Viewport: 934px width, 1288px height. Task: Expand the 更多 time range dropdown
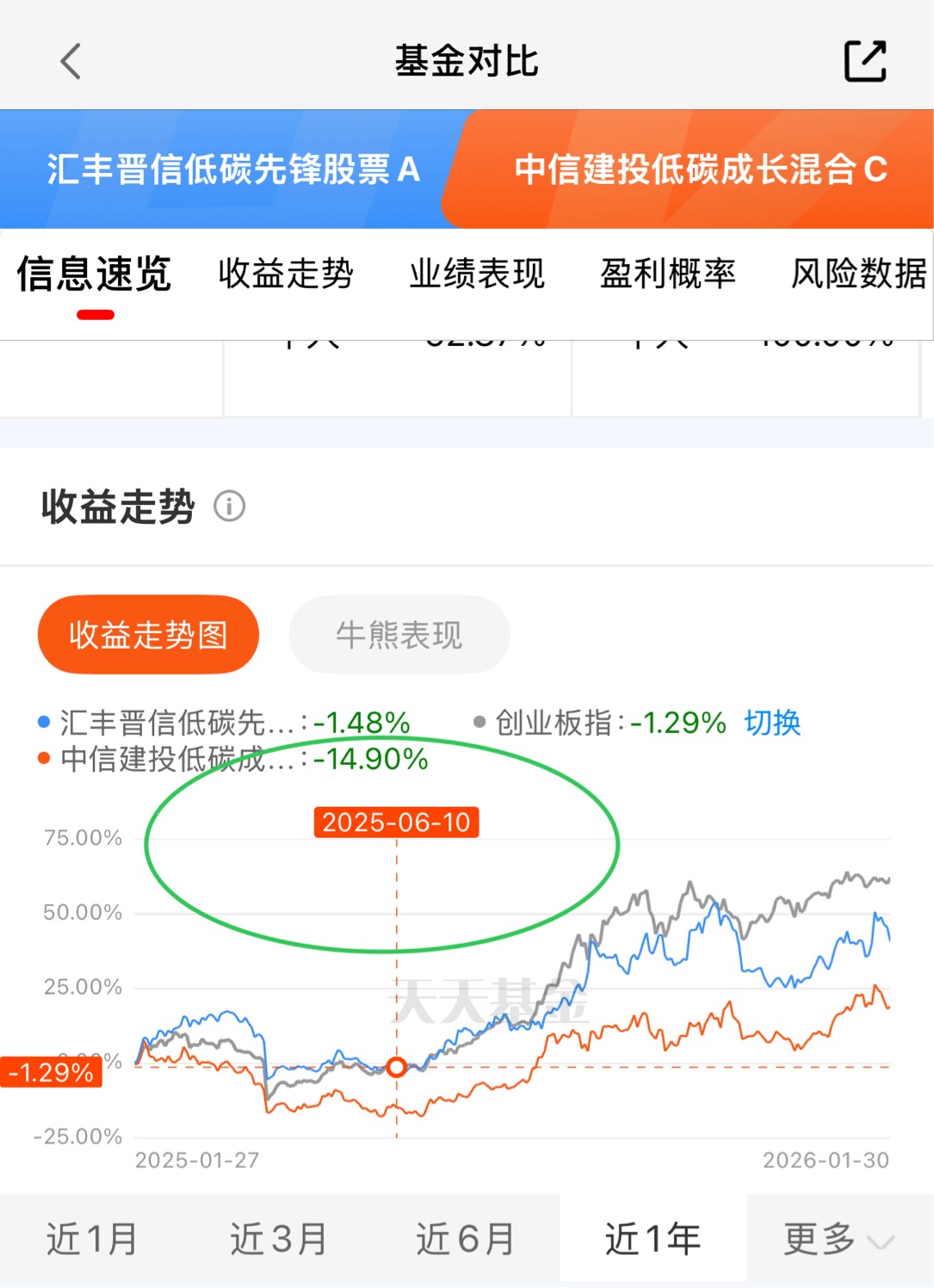pyautogui.click(x=838, y=1240)
